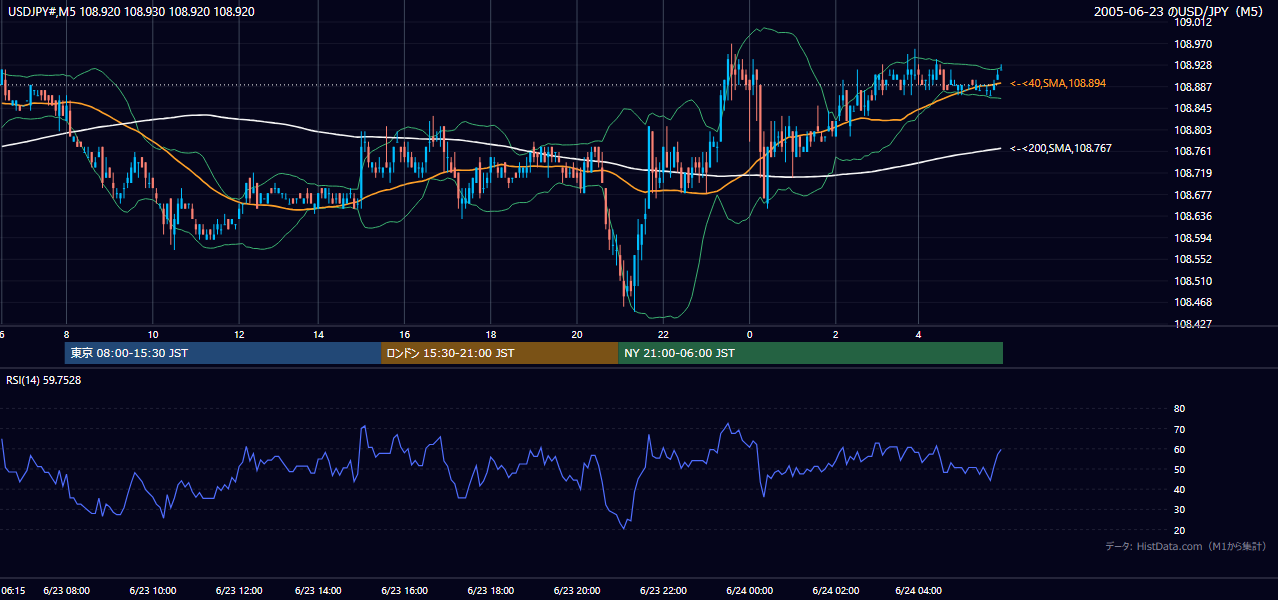The height and width of the screenshot is (600, 1278).
Task: Click RSI scale value 50
Action: 1179,469
